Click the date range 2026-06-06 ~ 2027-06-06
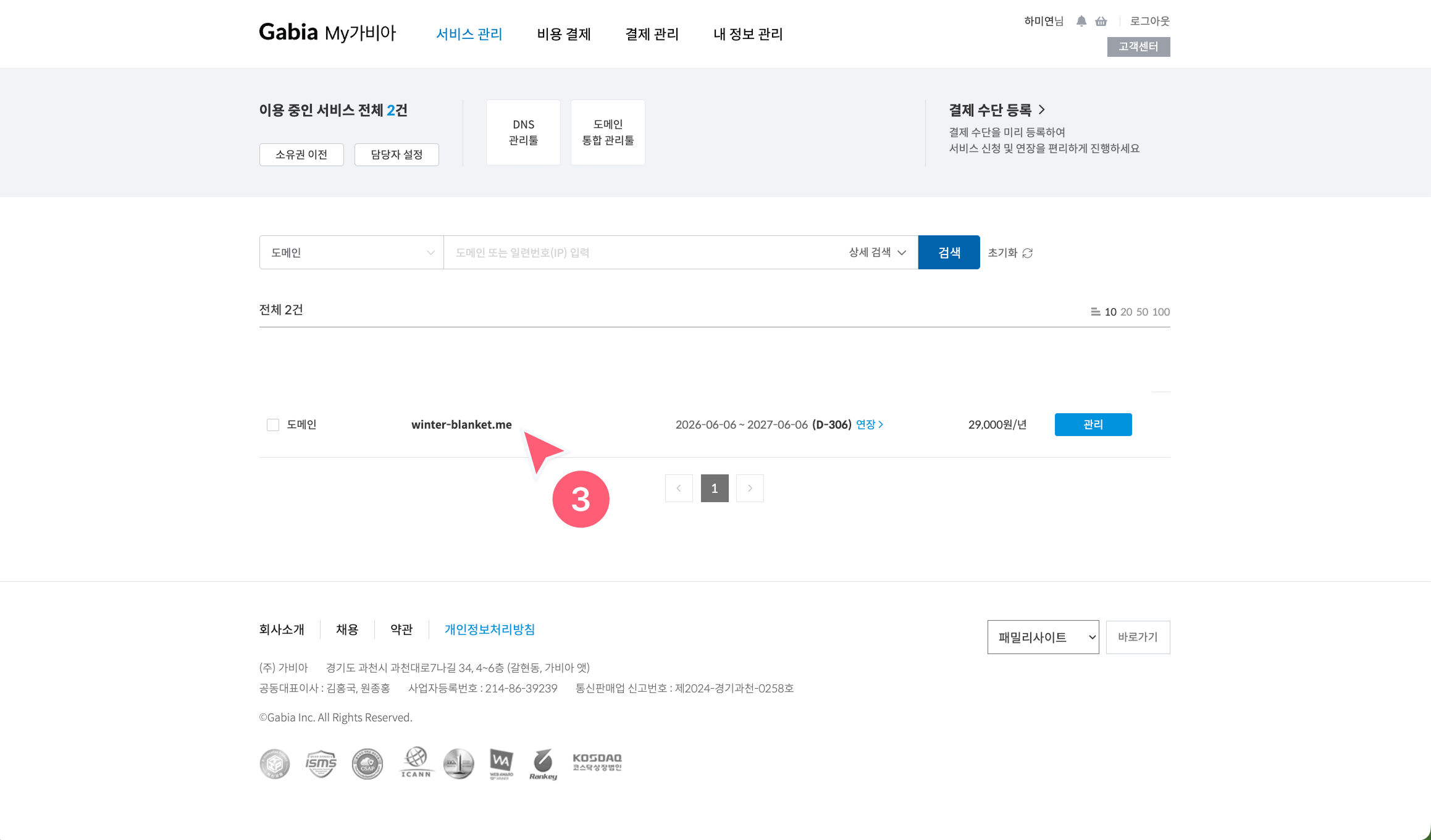This screenshot has height=840, width=1431. coord(742,424)
